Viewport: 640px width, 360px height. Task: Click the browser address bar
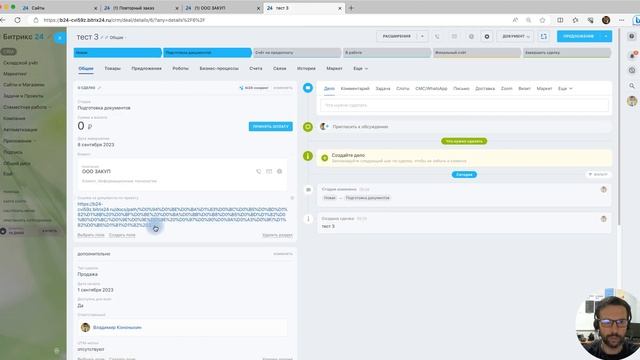click(x=269, y=20)
